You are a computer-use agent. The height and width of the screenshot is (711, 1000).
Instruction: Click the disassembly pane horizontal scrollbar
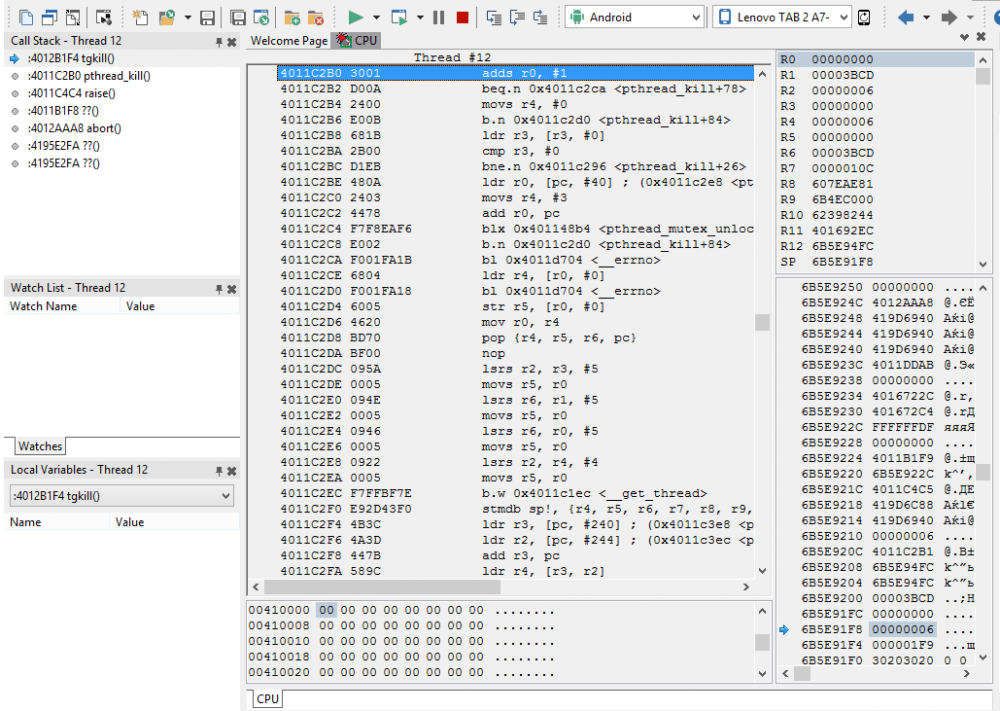pyautogui.click(x=383, y=587)
